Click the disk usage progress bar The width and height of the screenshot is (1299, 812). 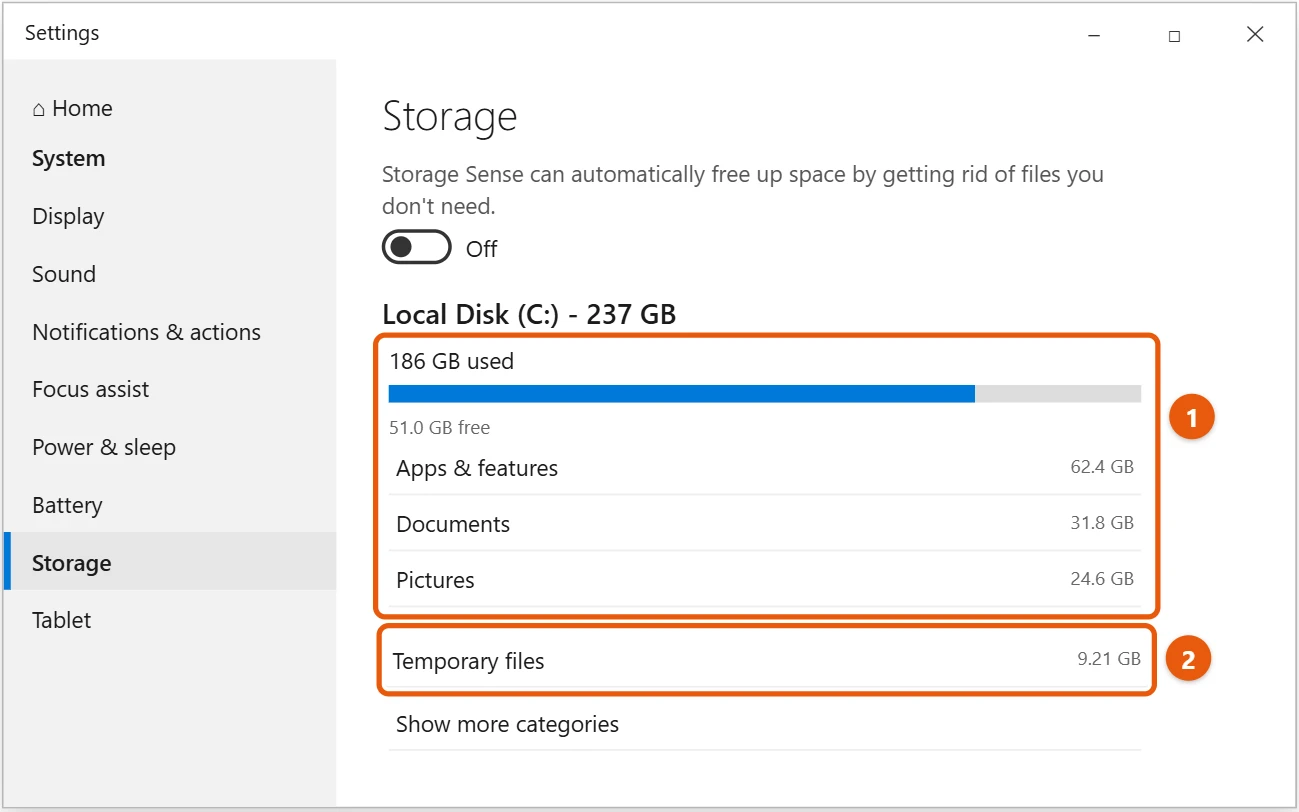point(764,394)
